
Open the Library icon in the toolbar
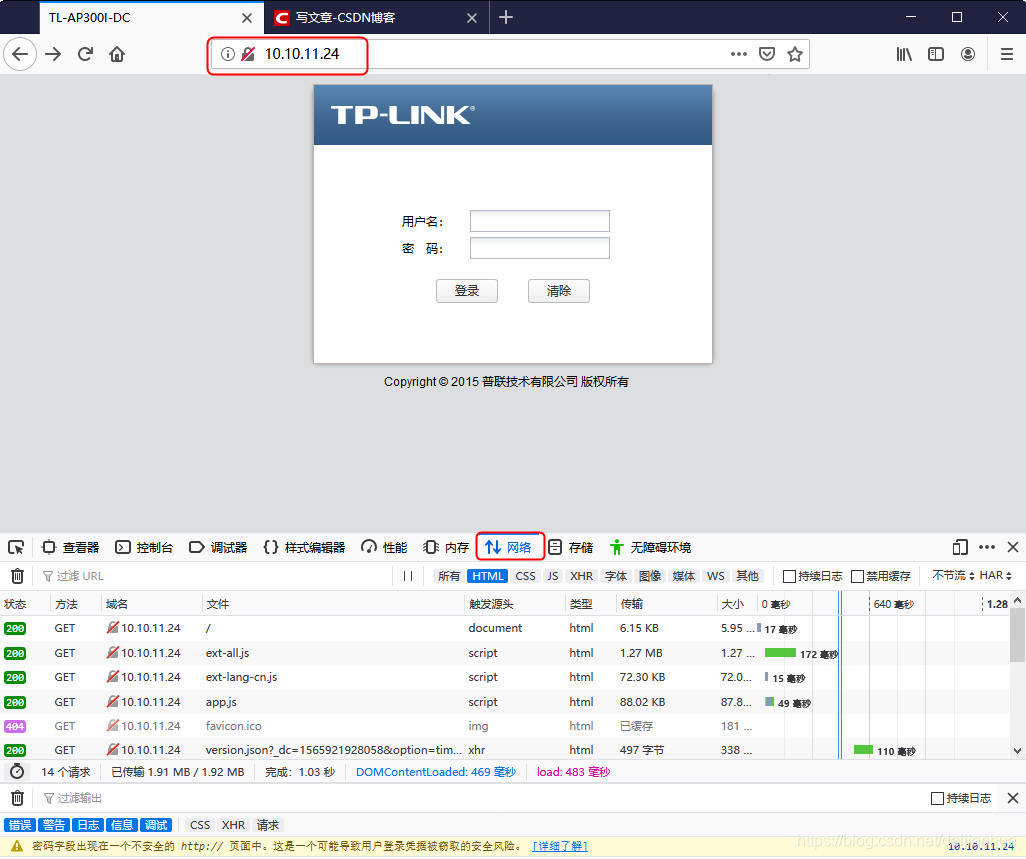click(904, 54)
